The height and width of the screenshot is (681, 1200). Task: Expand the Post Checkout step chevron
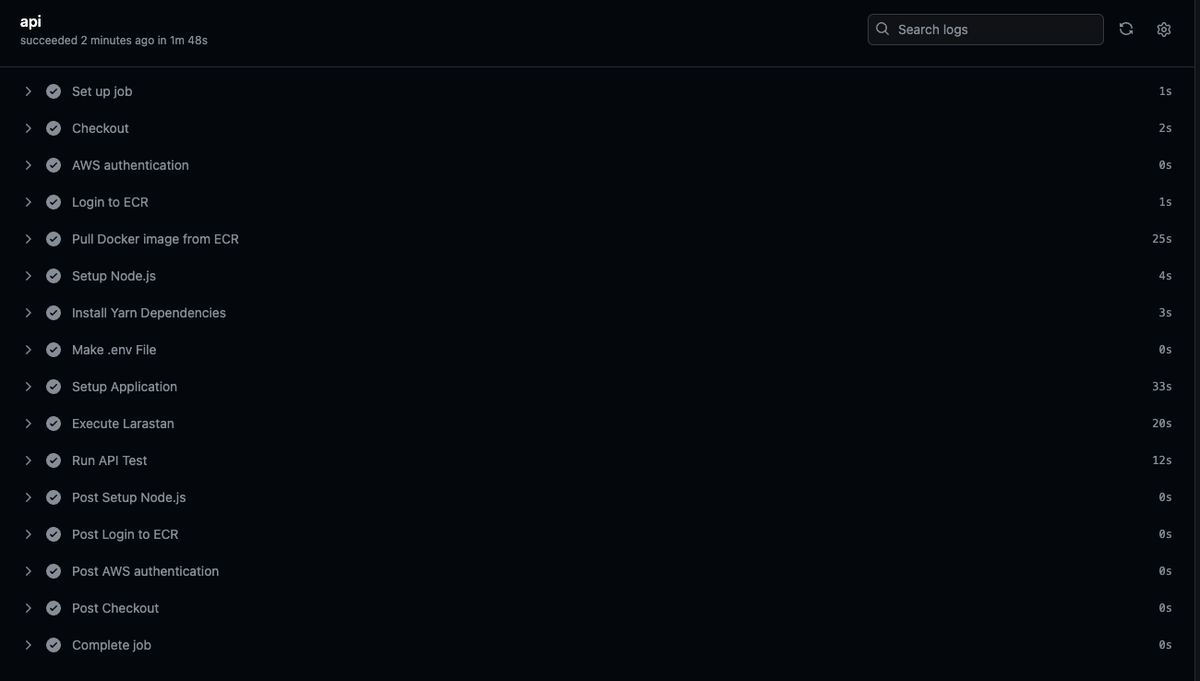28,608
